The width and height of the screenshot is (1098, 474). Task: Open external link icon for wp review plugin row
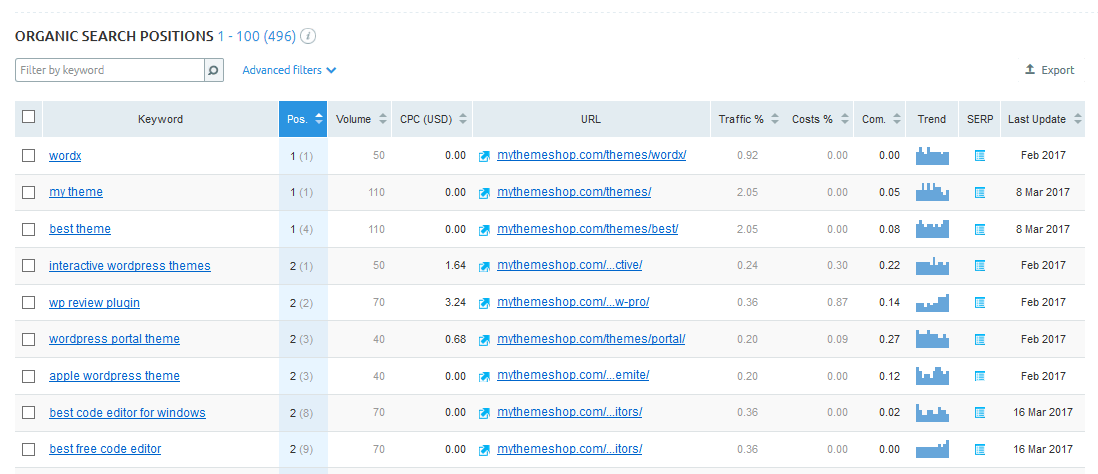coord(484,303)
